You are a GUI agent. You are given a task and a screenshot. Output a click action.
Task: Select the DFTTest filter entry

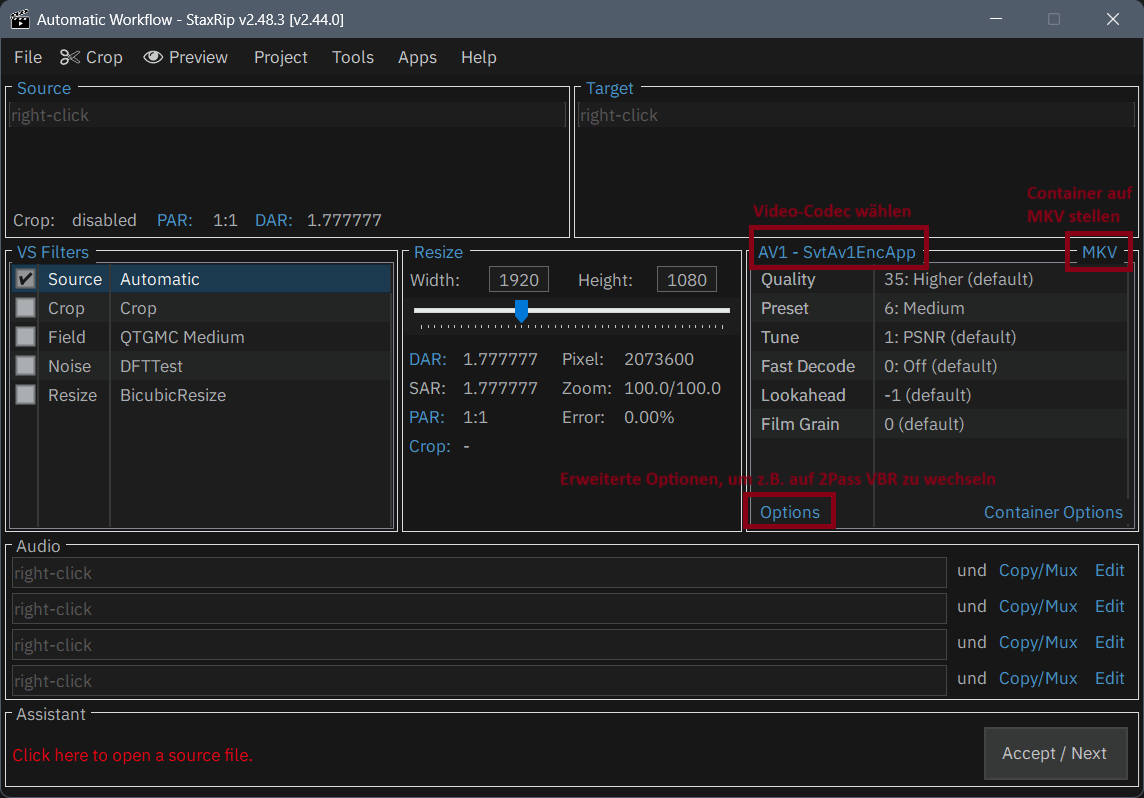pyautogui.click(x=151, y=366)
